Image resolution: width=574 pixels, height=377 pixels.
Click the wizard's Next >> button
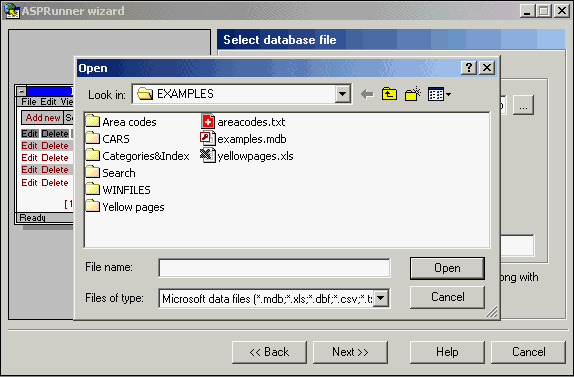(350, 352)
